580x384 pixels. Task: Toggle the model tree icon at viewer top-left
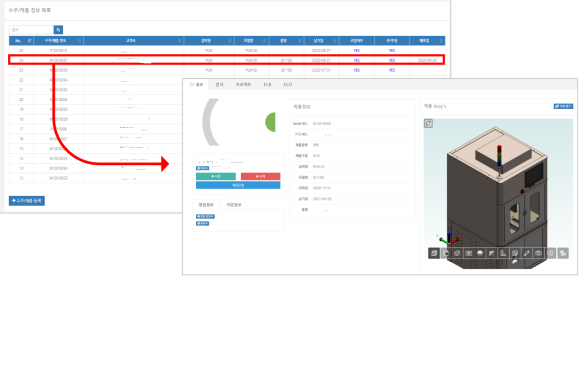coord(428,123)
